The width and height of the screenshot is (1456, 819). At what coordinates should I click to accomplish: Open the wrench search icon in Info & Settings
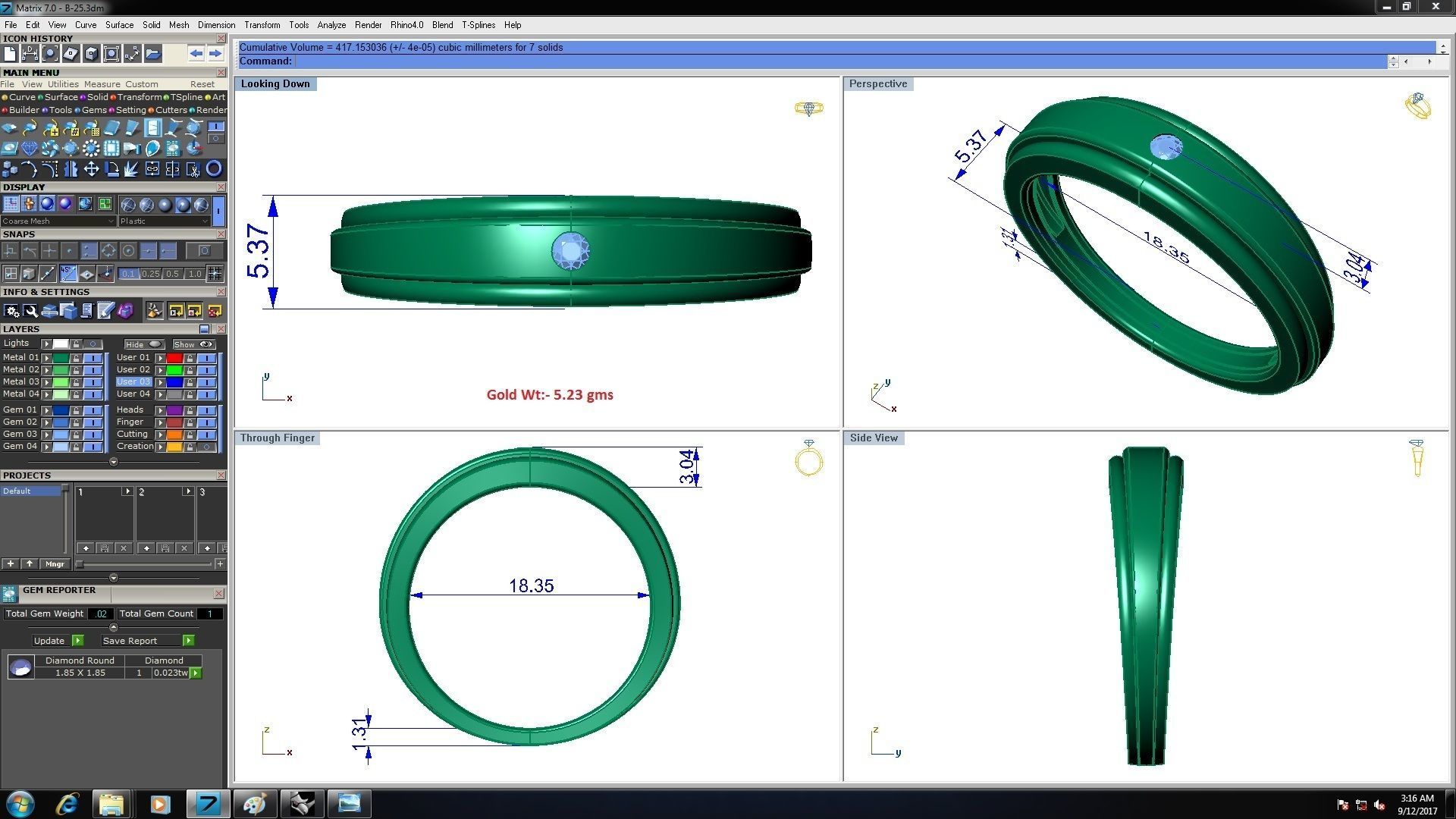(30, 311)
